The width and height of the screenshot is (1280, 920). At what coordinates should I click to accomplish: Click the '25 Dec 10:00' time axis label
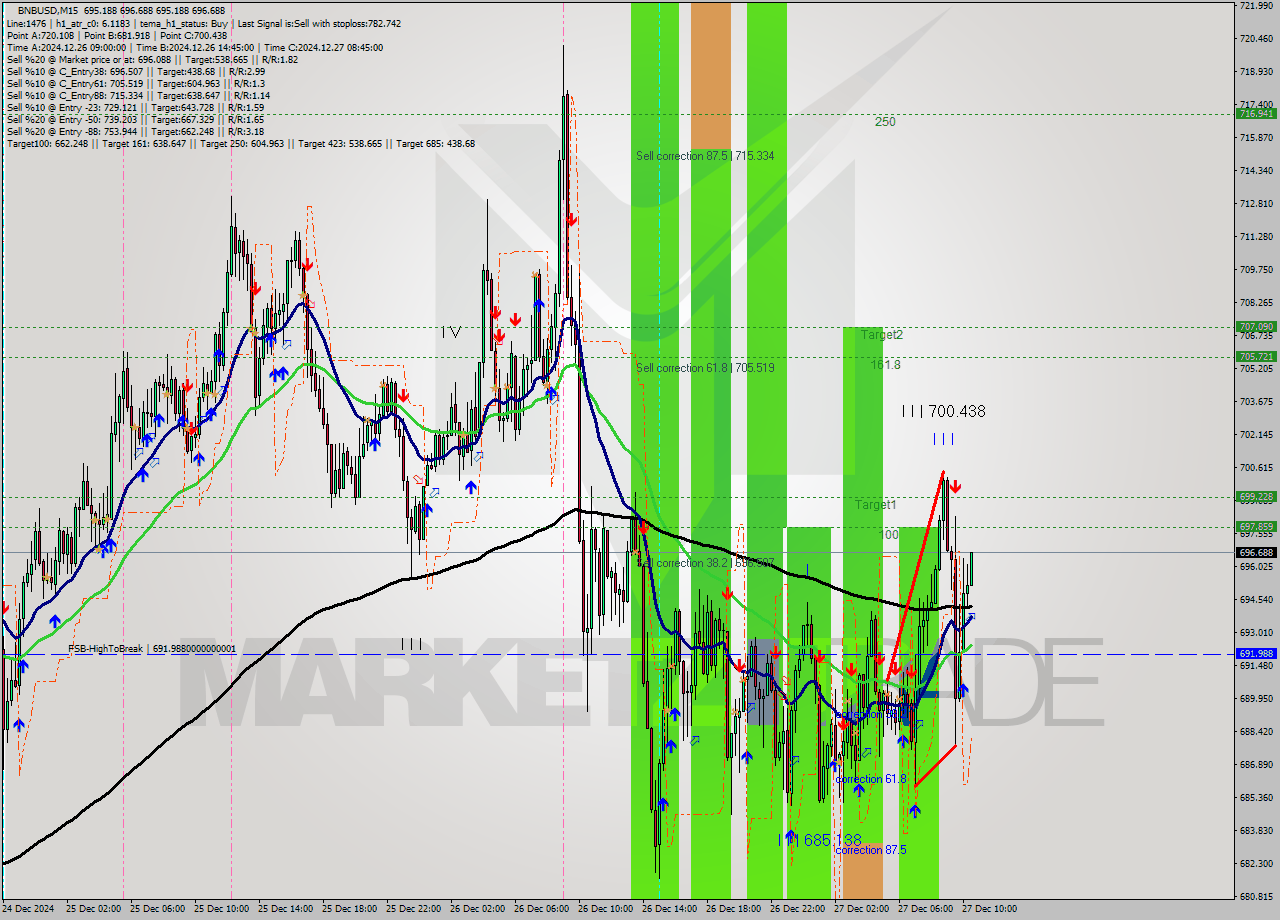[220, 909]
